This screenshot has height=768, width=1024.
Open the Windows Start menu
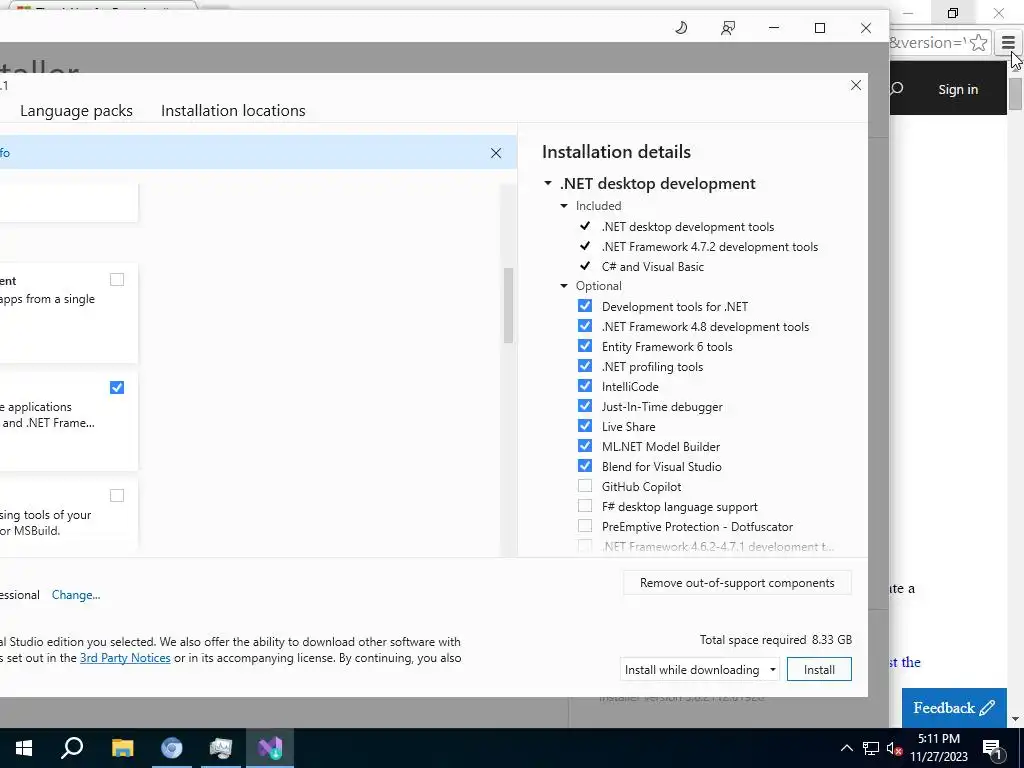(x=24, y=748)
